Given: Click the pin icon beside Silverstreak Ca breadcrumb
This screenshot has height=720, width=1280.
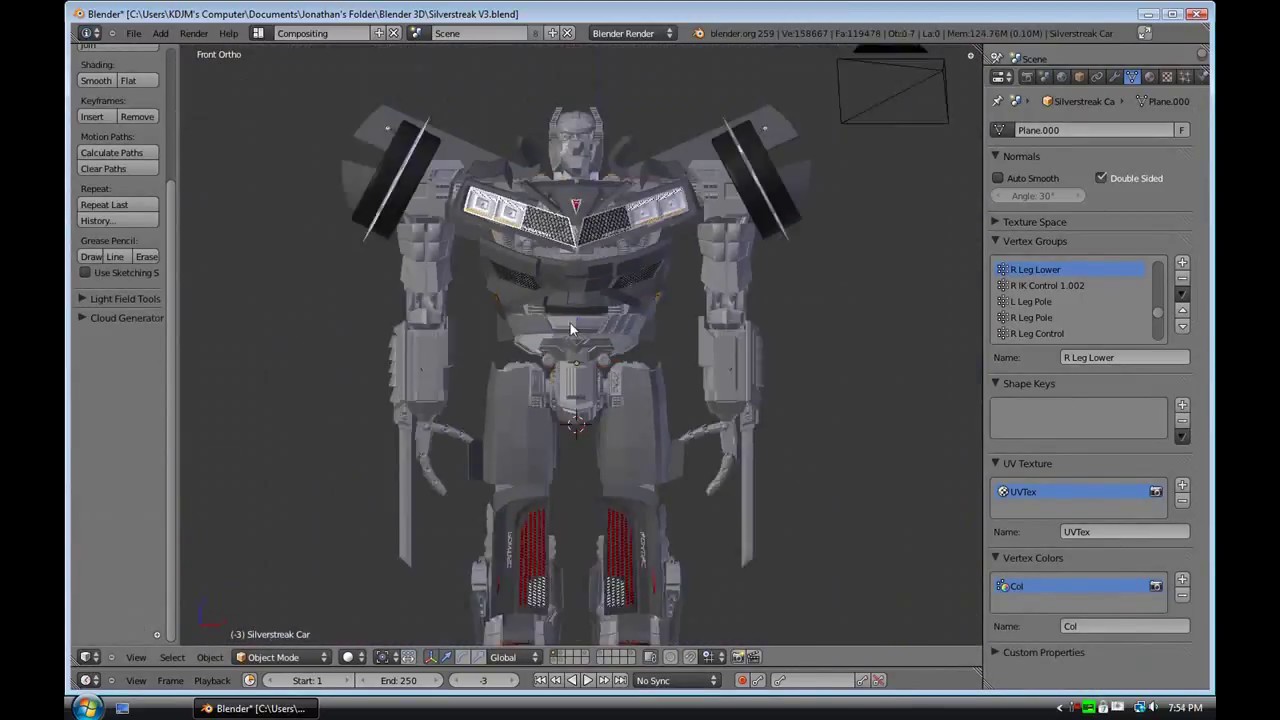Looking at the screenshot, I should 997,101.
